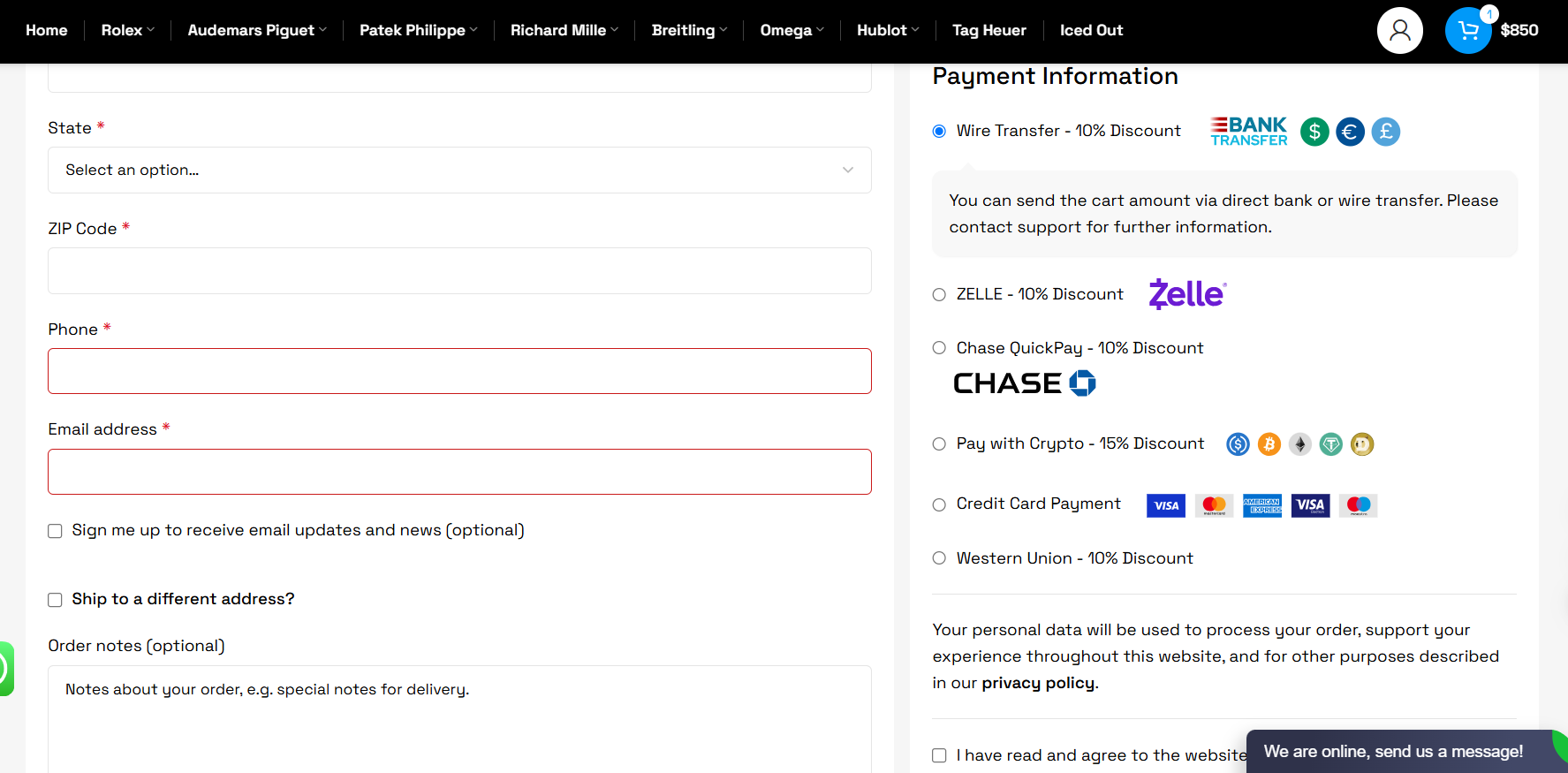Open the Iced Out category
This screenshot has height=773, width=1568.
tap(1091, 30)
